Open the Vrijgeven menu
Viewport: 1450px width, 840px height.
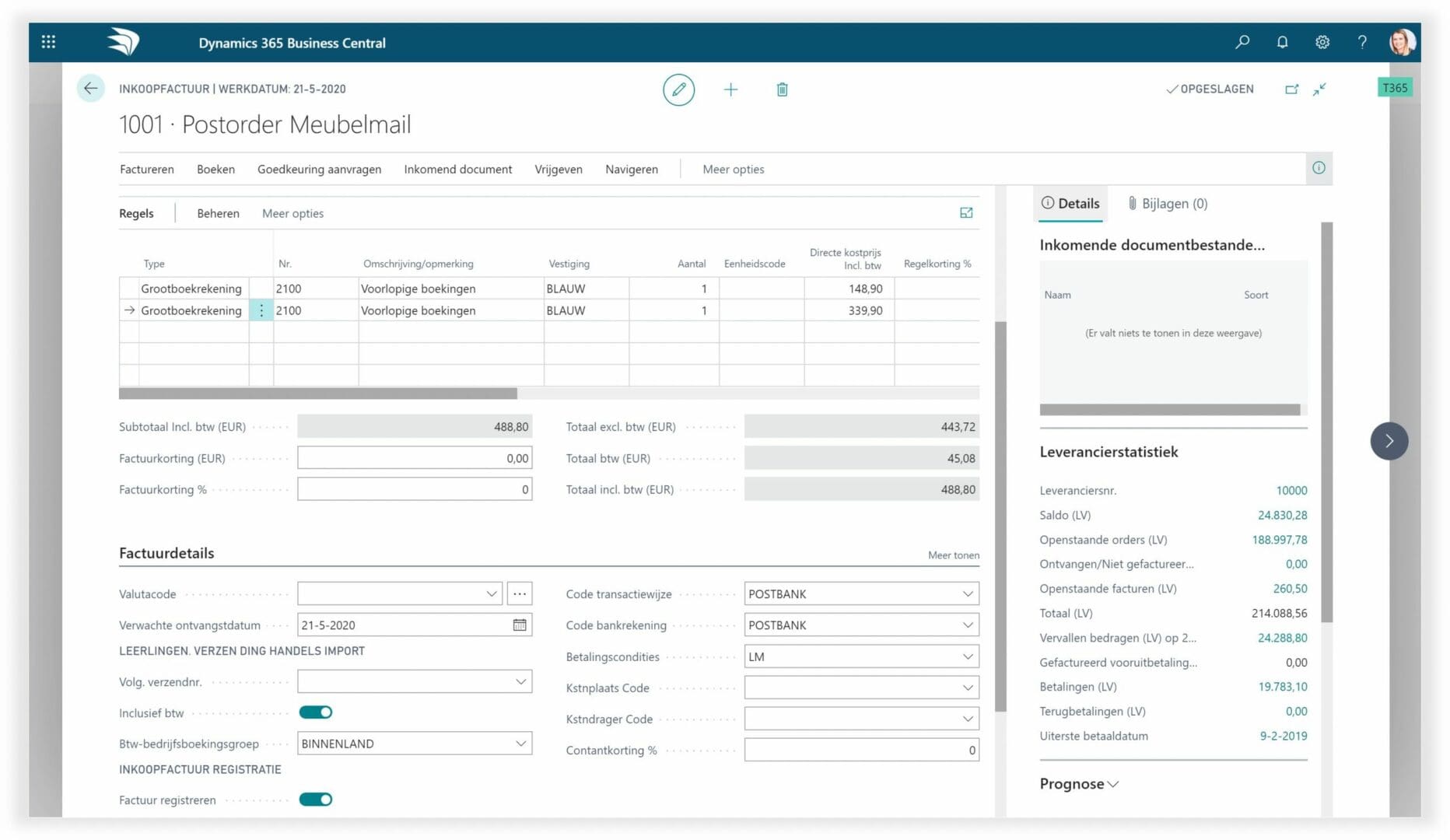click(559, 169)
